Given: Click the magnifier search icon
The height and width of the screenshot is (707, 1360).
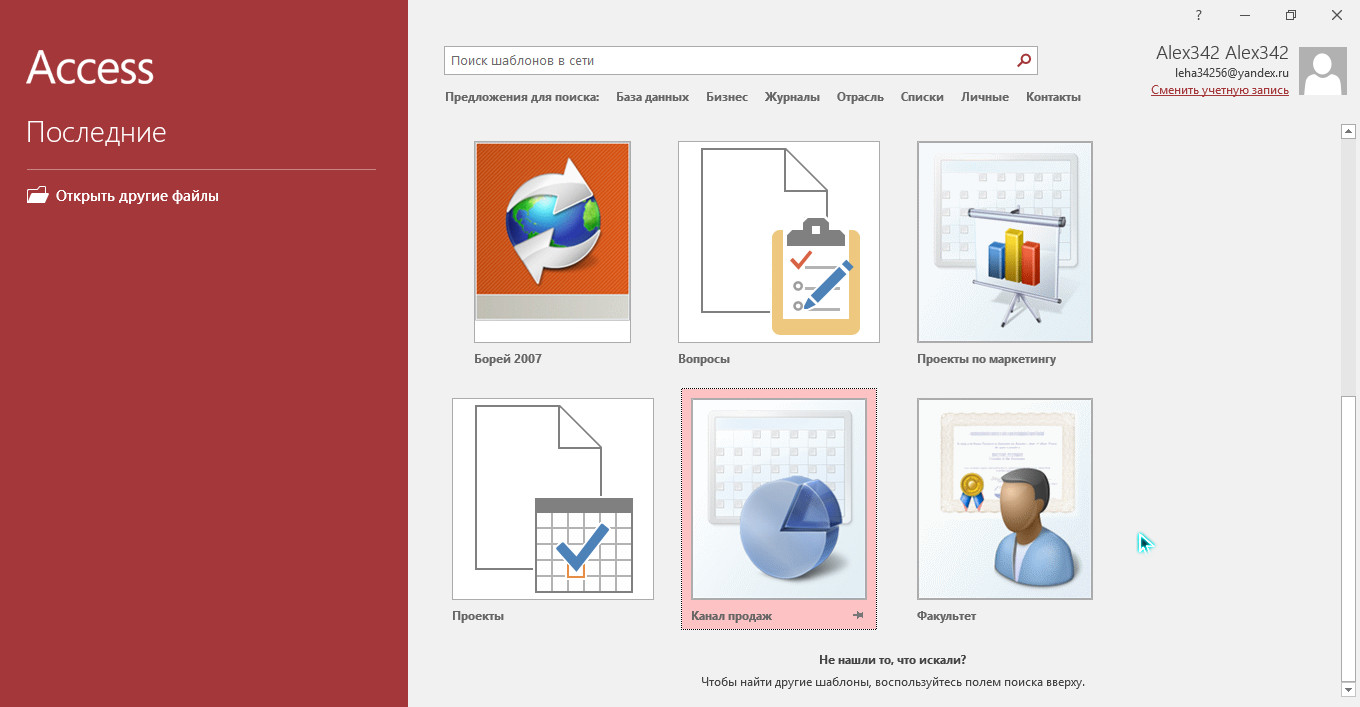Looking at the screenshot, I should point(1023,61).
